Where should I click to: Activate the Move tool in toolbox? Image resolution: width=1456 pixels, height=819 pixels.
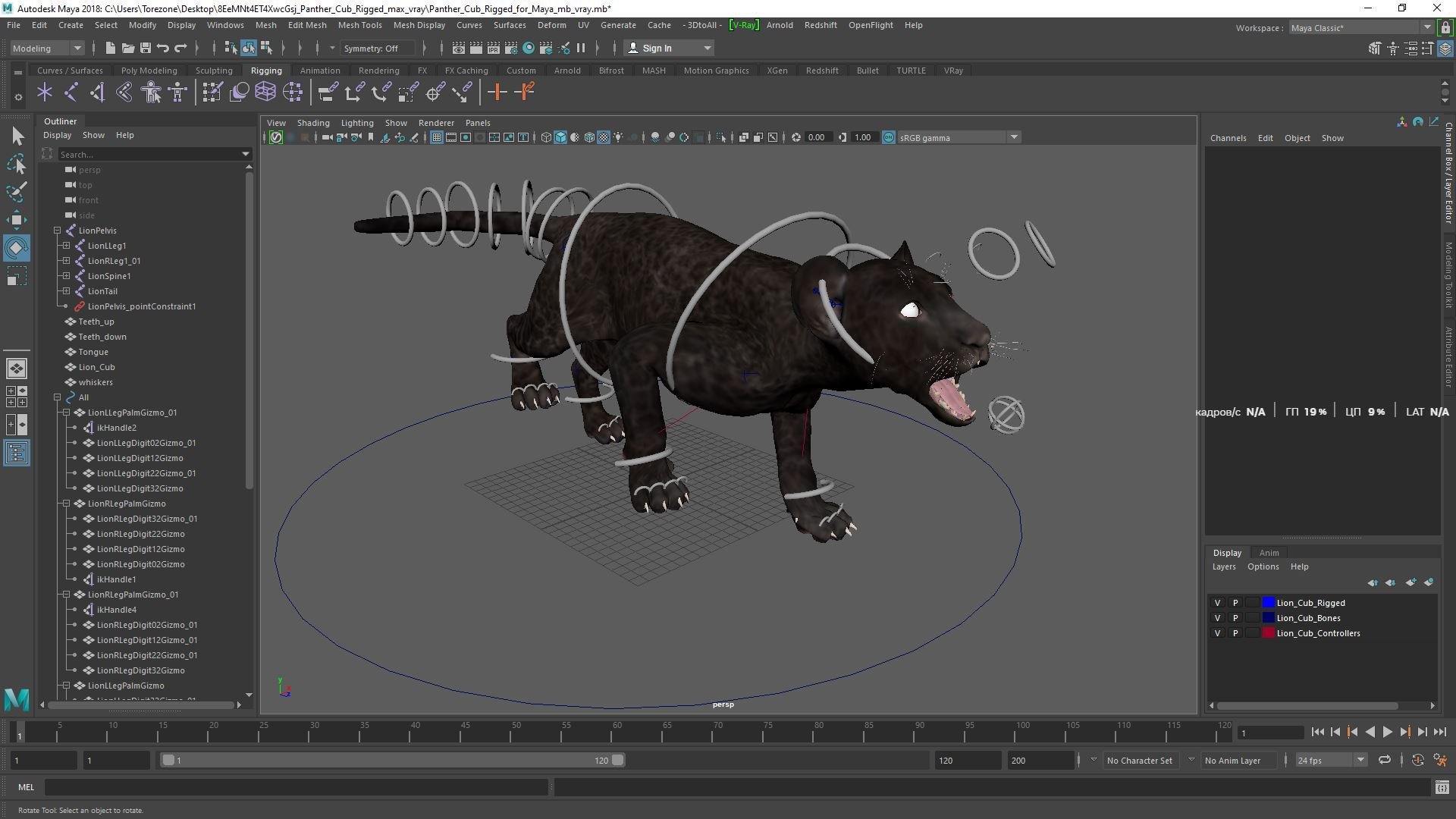[17, 220]
